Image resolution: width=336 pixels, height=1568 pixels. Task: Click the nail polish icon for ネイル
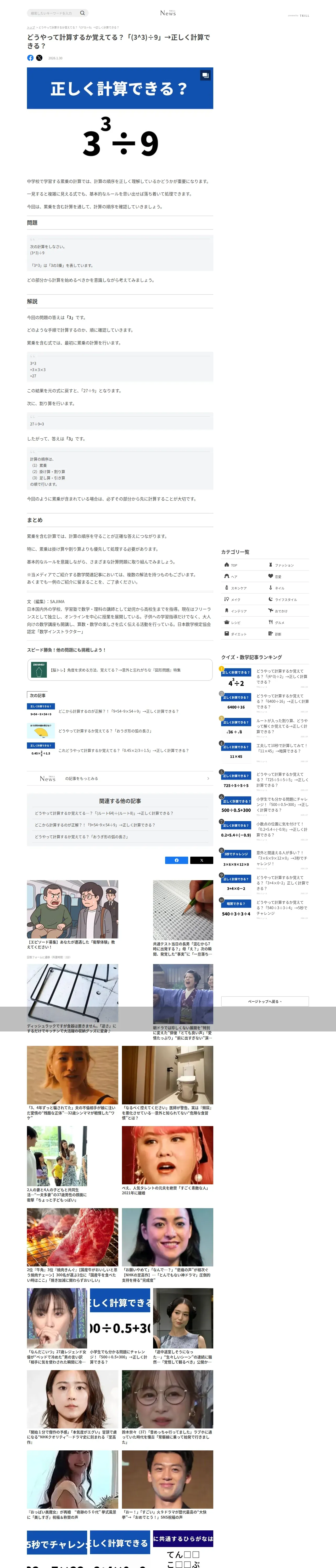point(271,588)
